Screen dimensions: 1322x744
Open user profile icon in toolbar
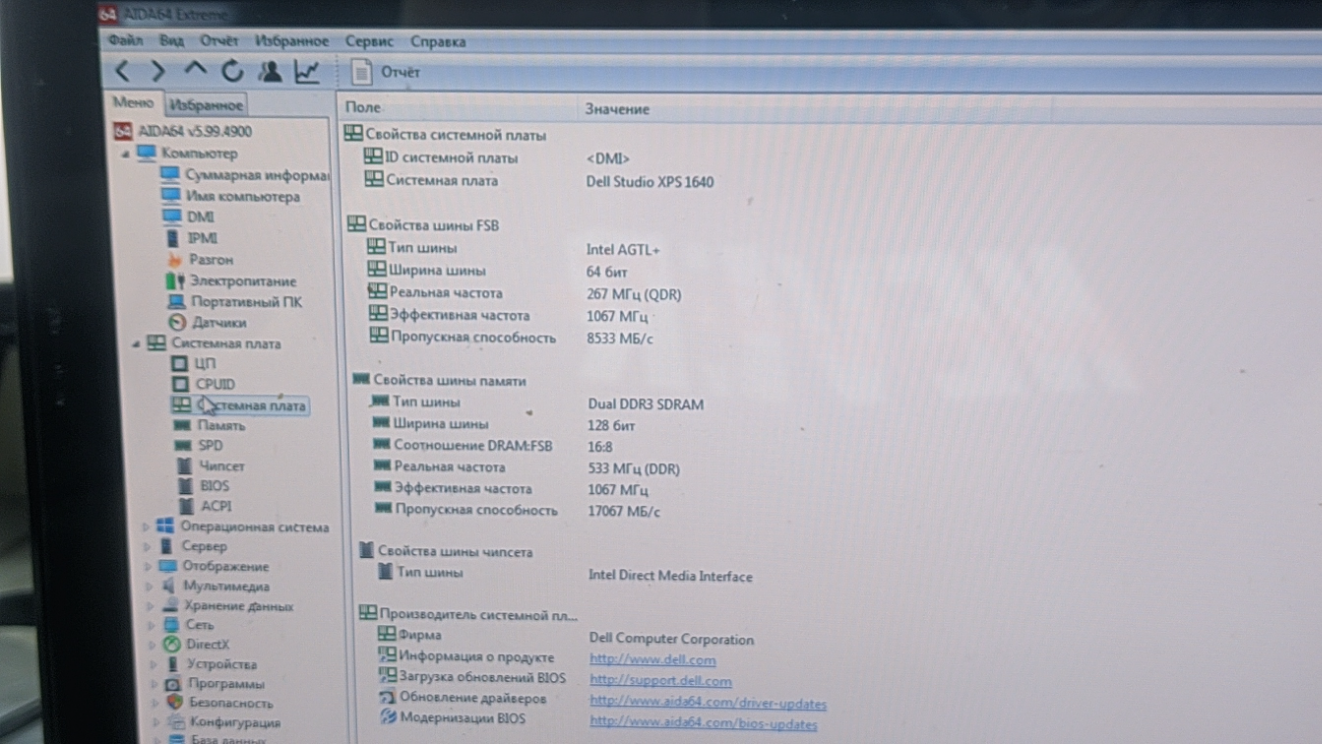point(269,71)
